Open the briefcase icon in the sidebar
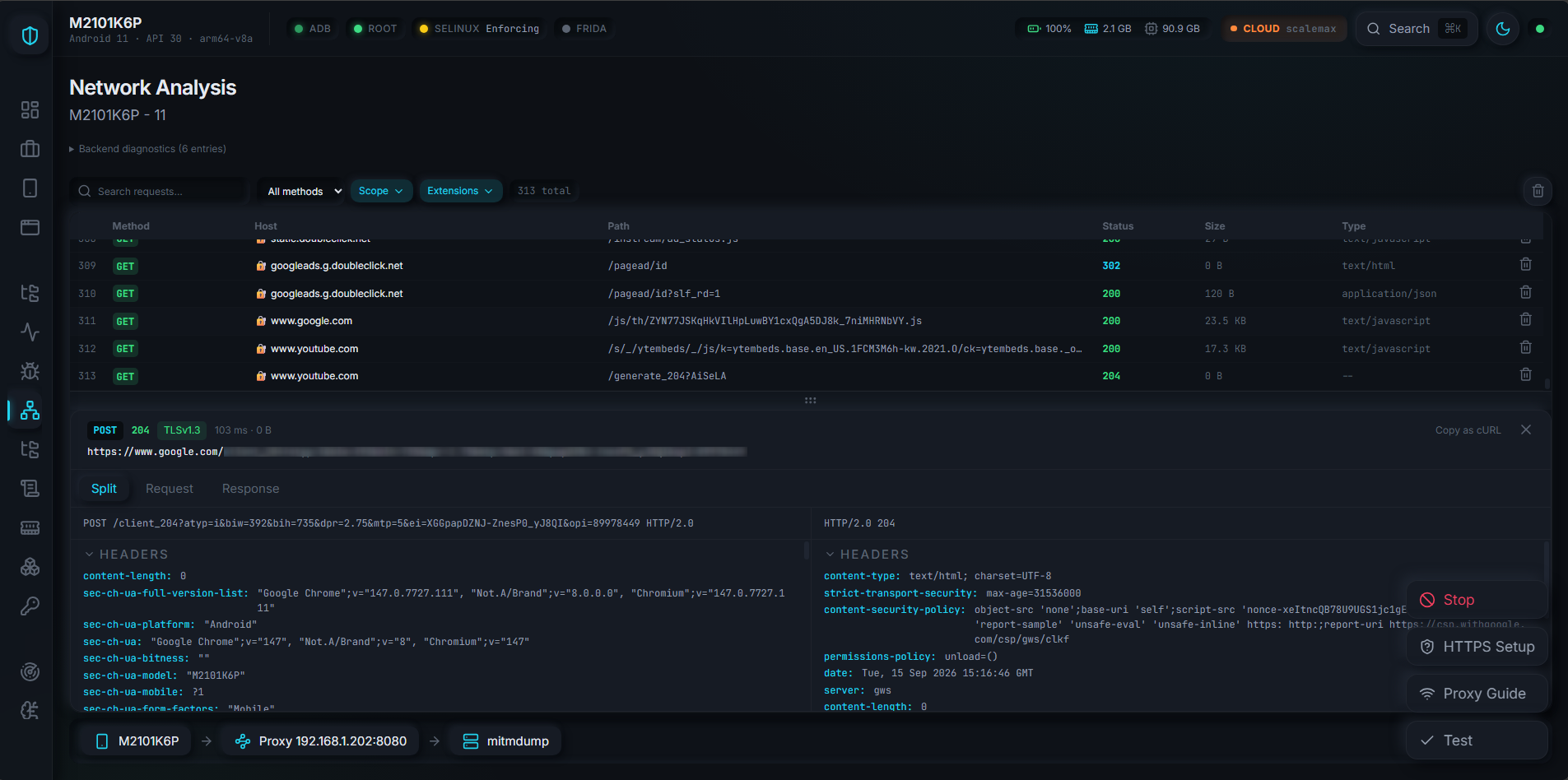This screenshot has height=780, width=1568. (30, 149)
